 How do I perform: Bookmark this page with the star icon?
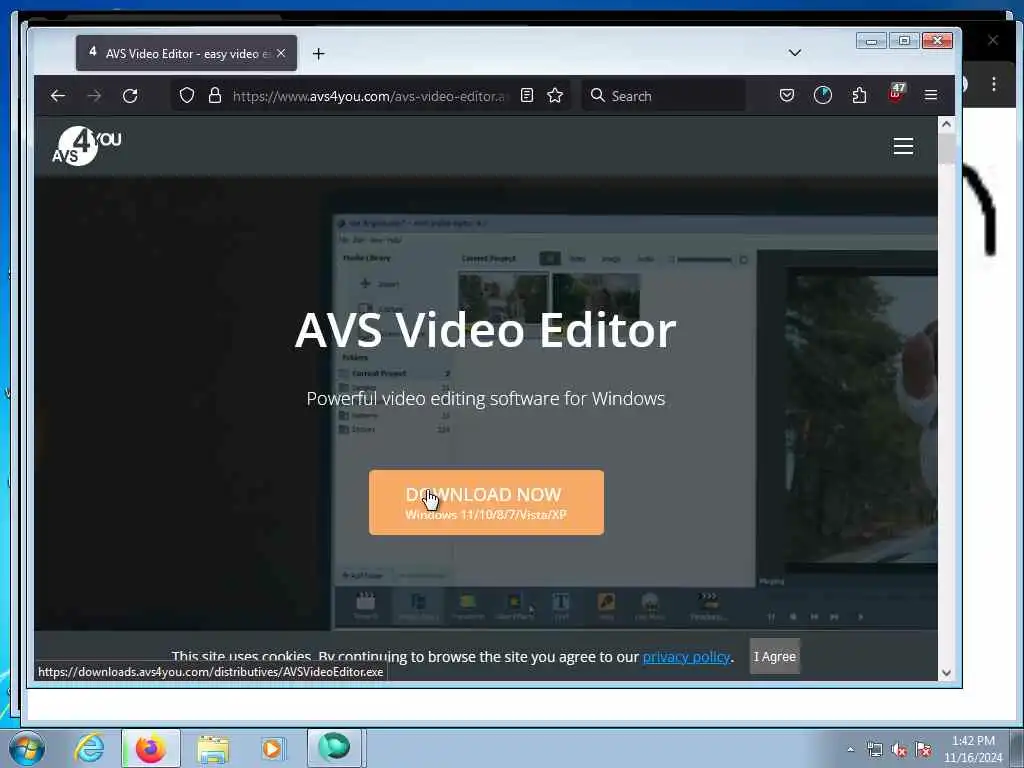point(555,96)
